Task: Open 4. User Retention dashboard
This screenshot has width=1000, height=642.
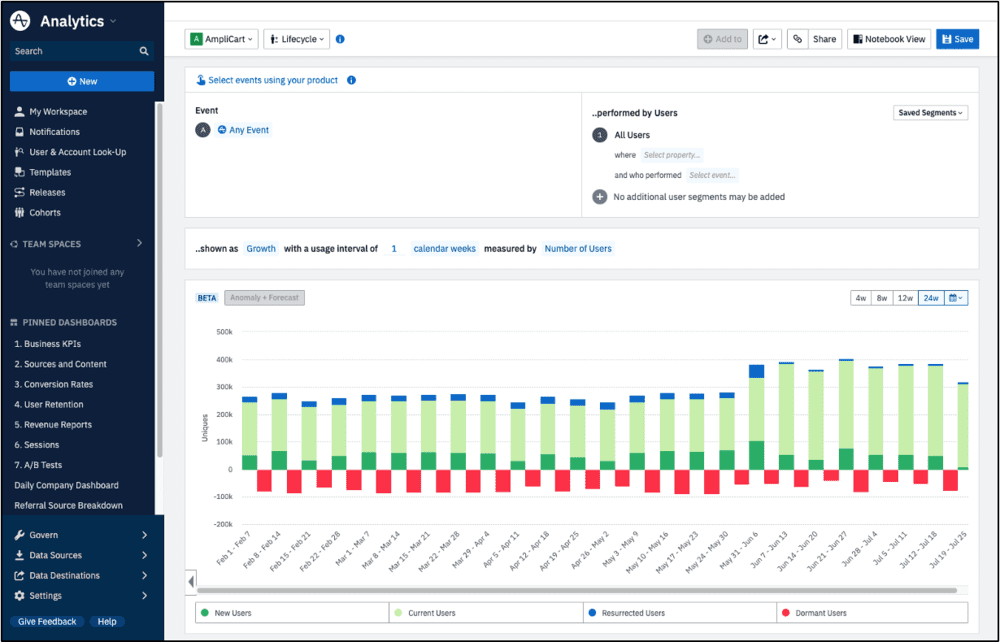Action: tap(49, 404)
